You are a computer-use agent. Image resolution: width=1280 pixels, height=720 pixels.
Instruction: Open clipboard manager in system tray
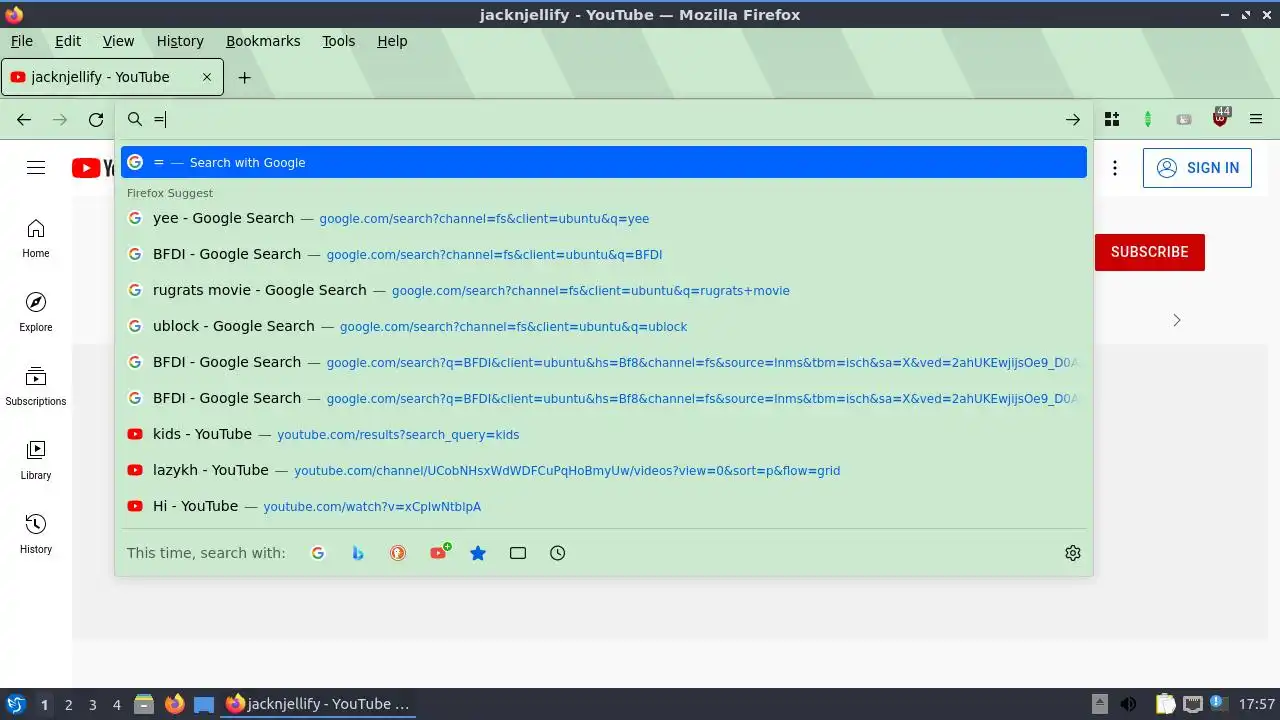[x=1165, y=705]
